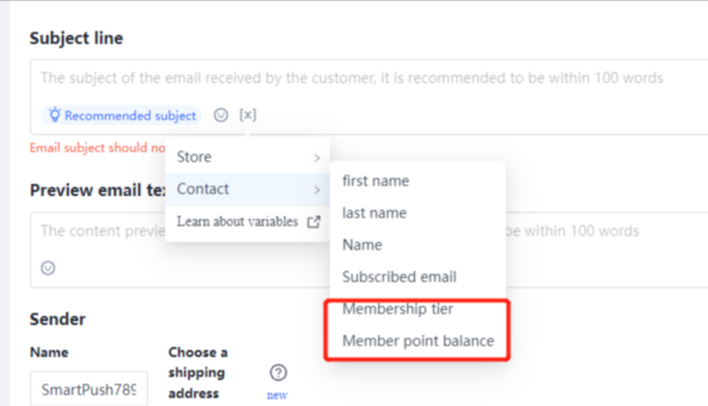Open the Learn about variables link
708x406 pixels.
(237, 222)
